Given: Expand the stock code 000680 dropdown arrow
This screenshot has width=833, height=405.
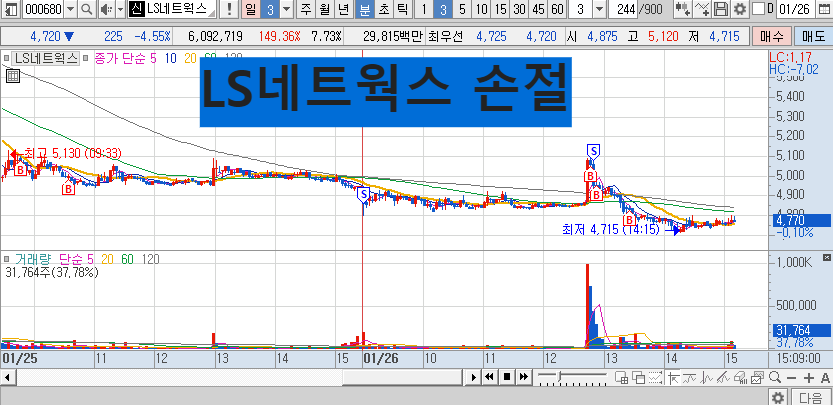Looking at the screenshot, I should [71, 9].
